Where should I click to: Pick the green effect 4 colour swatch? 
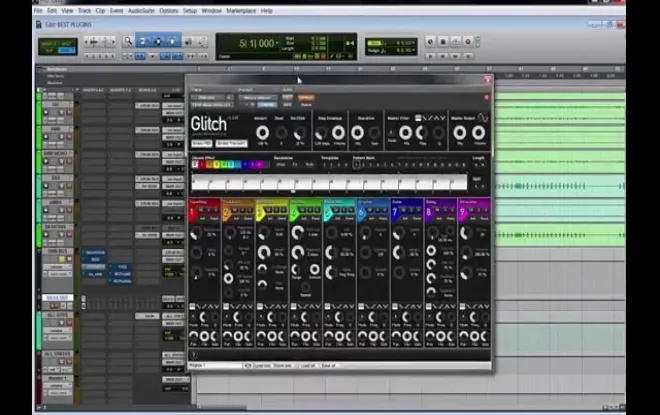[224, 165]
